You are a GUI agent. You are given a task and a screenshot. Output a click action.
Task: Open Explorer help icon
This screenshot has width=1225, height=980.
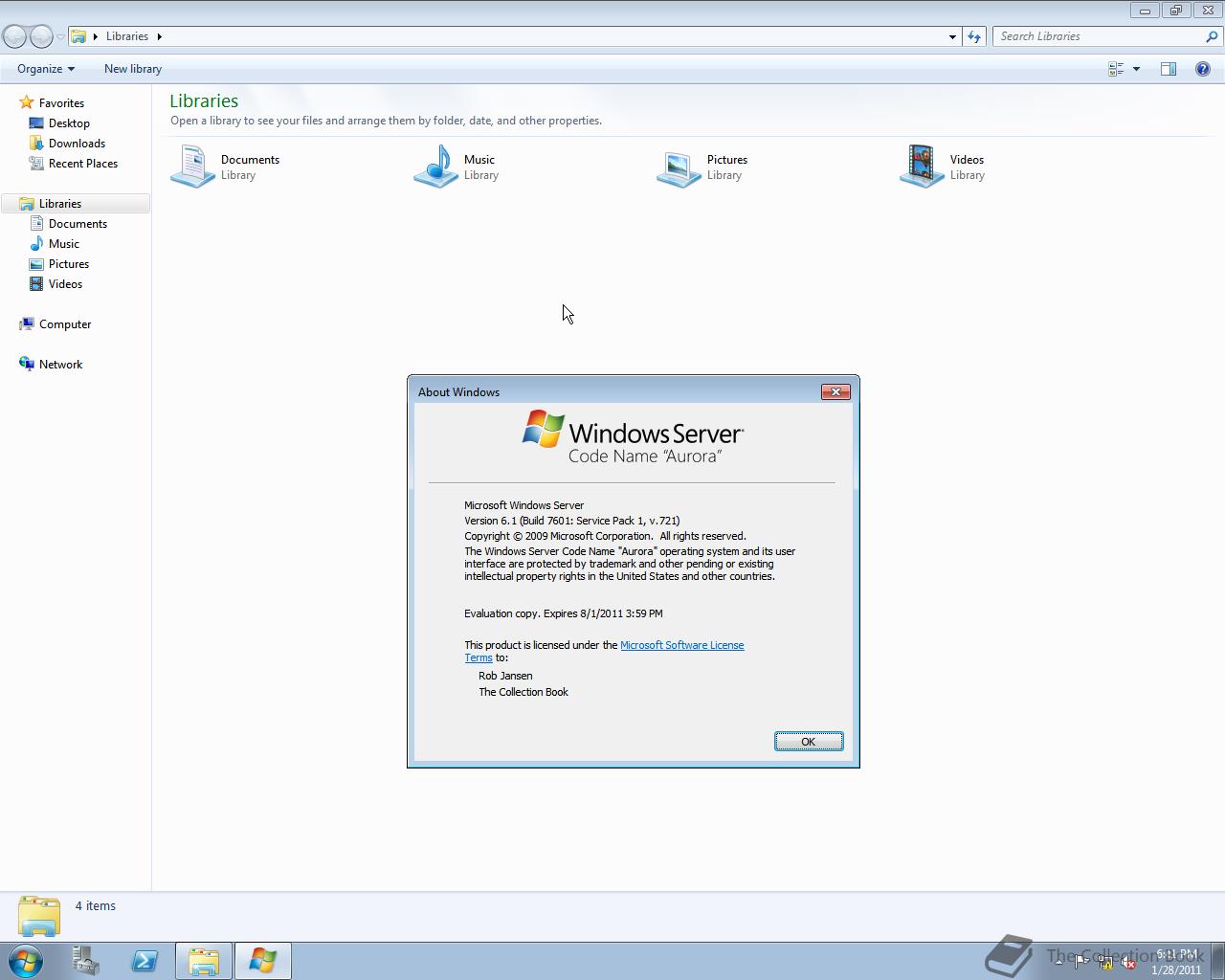pos(1203,69)
